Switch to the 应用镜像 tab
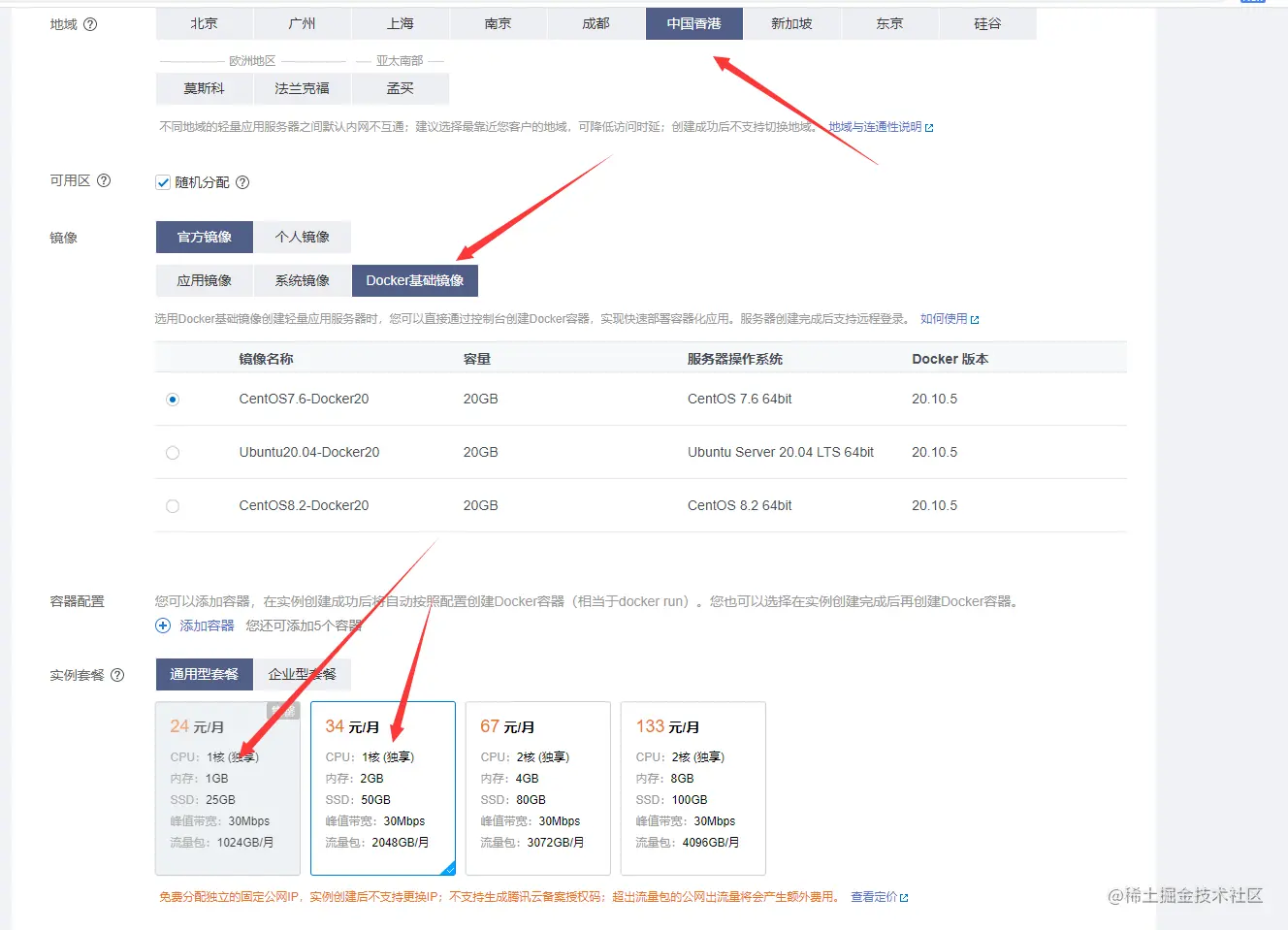 click(x=204, y=280)
